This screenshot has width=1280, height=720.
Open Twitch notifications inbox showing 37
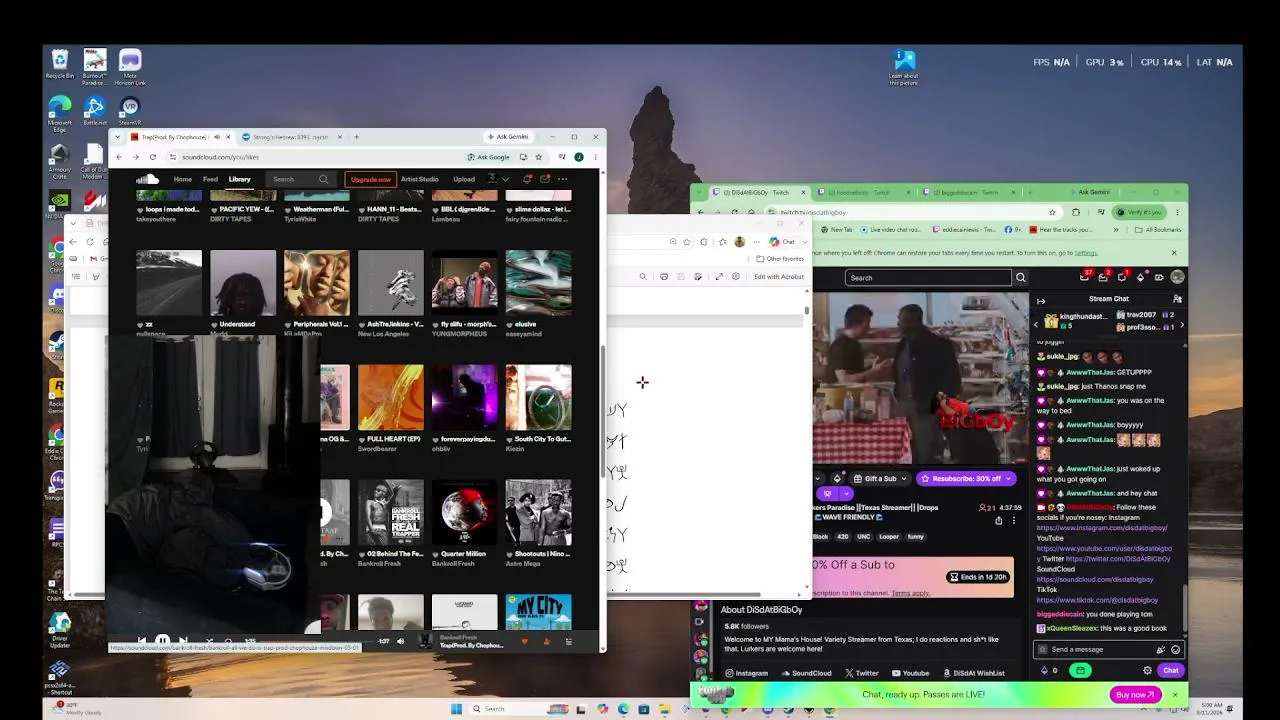point(1086,277)
